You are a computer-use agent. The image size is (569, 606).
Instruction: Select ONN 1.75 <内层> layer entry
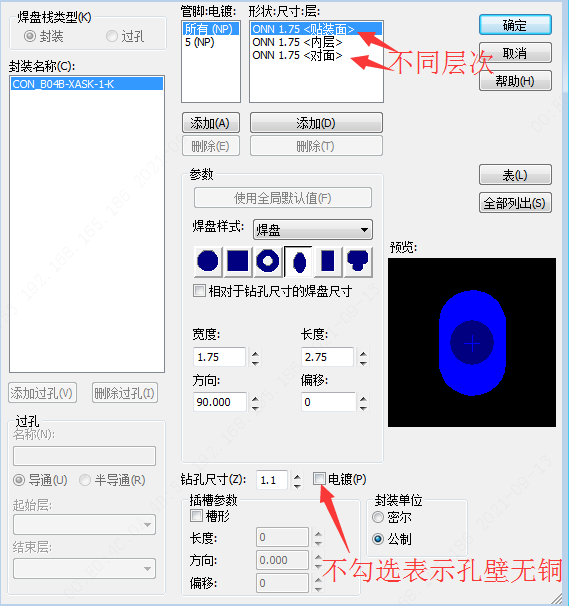pyautogui.click(x=297, y=42)
